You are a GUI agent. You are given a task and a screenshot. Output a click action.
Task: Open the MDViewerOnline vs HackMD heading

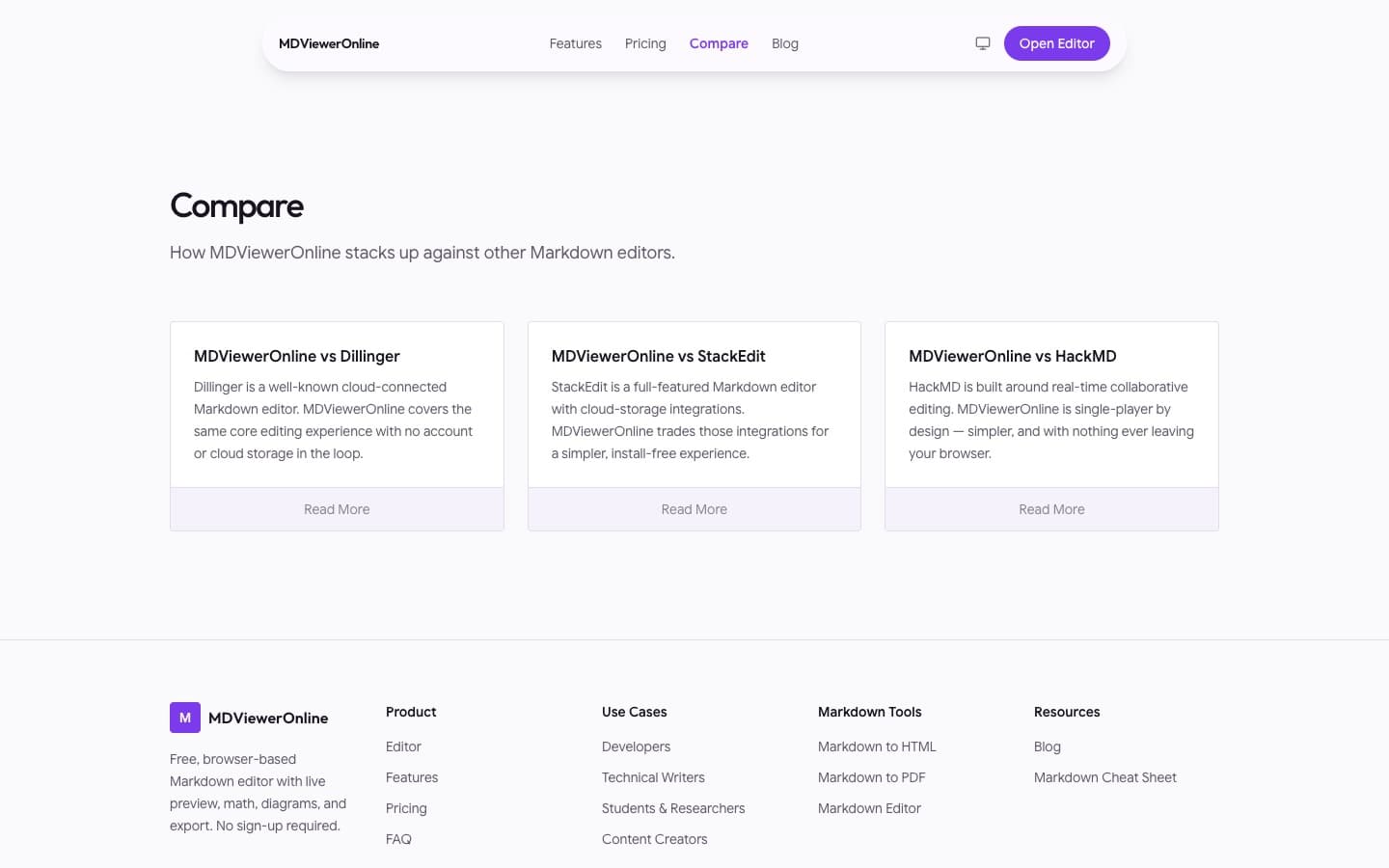tap(1013, 356)
